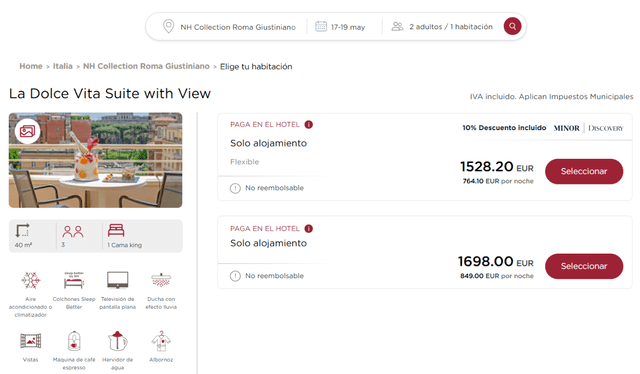Select the 1698.00 EUR rate with Seleccionar
The image size is (640, 374).
point(584,266)
